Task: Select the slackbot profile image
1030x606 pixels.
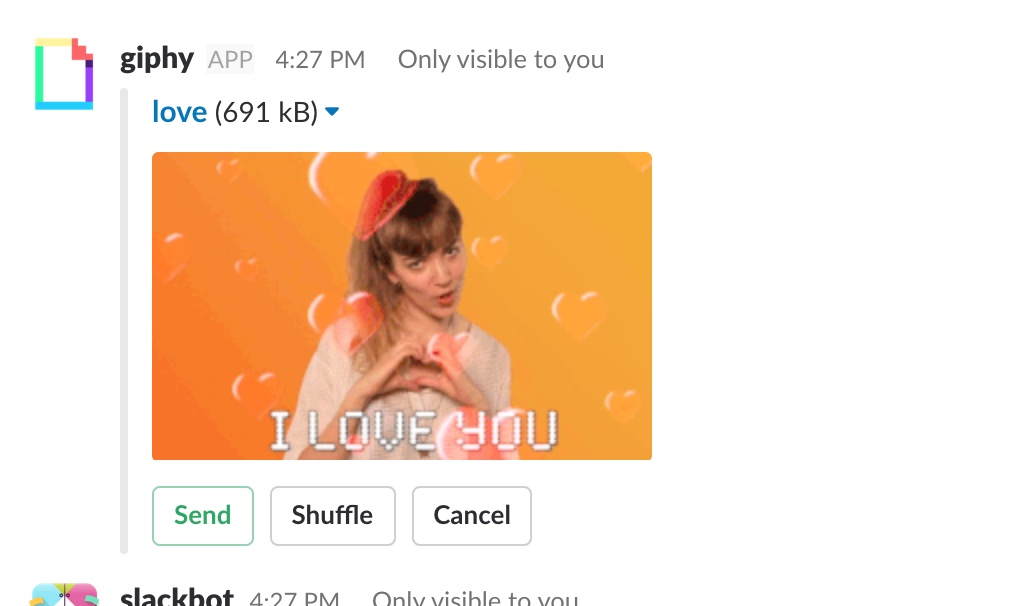Action: (x=63, y=594)
